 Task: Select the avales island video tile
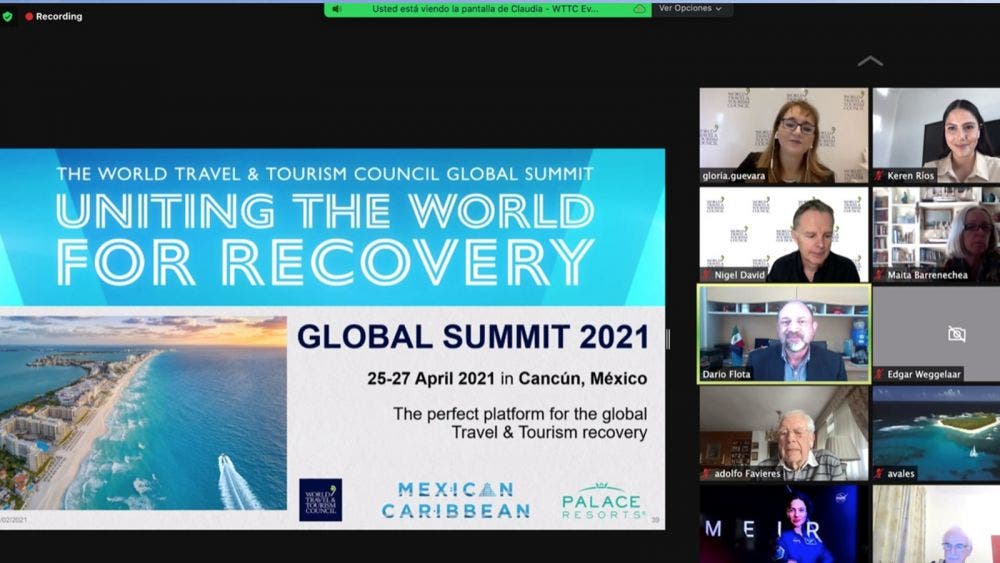tap(936, 432)
